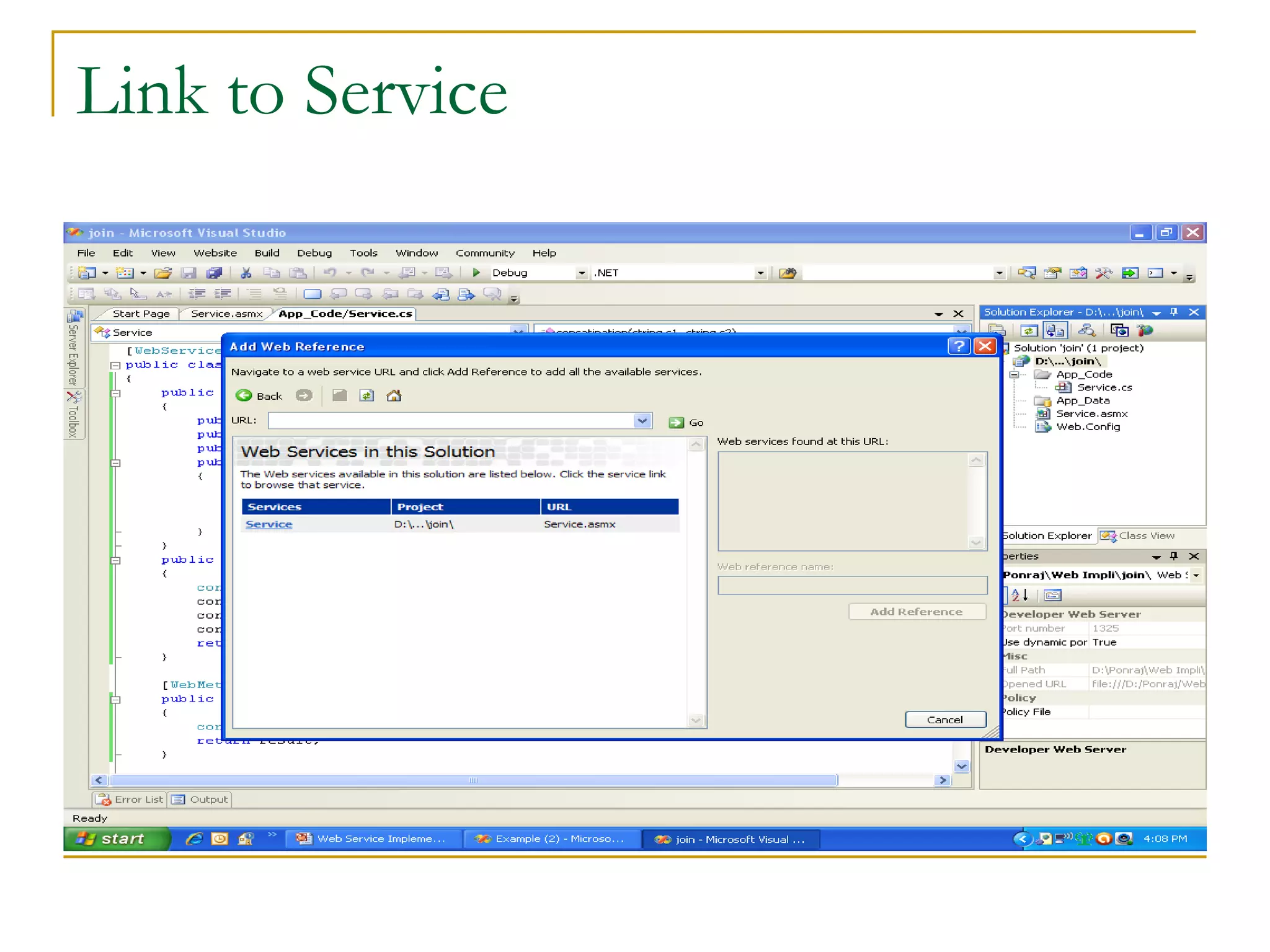
Task: Click the Windows start button
Action: [117, 839]
